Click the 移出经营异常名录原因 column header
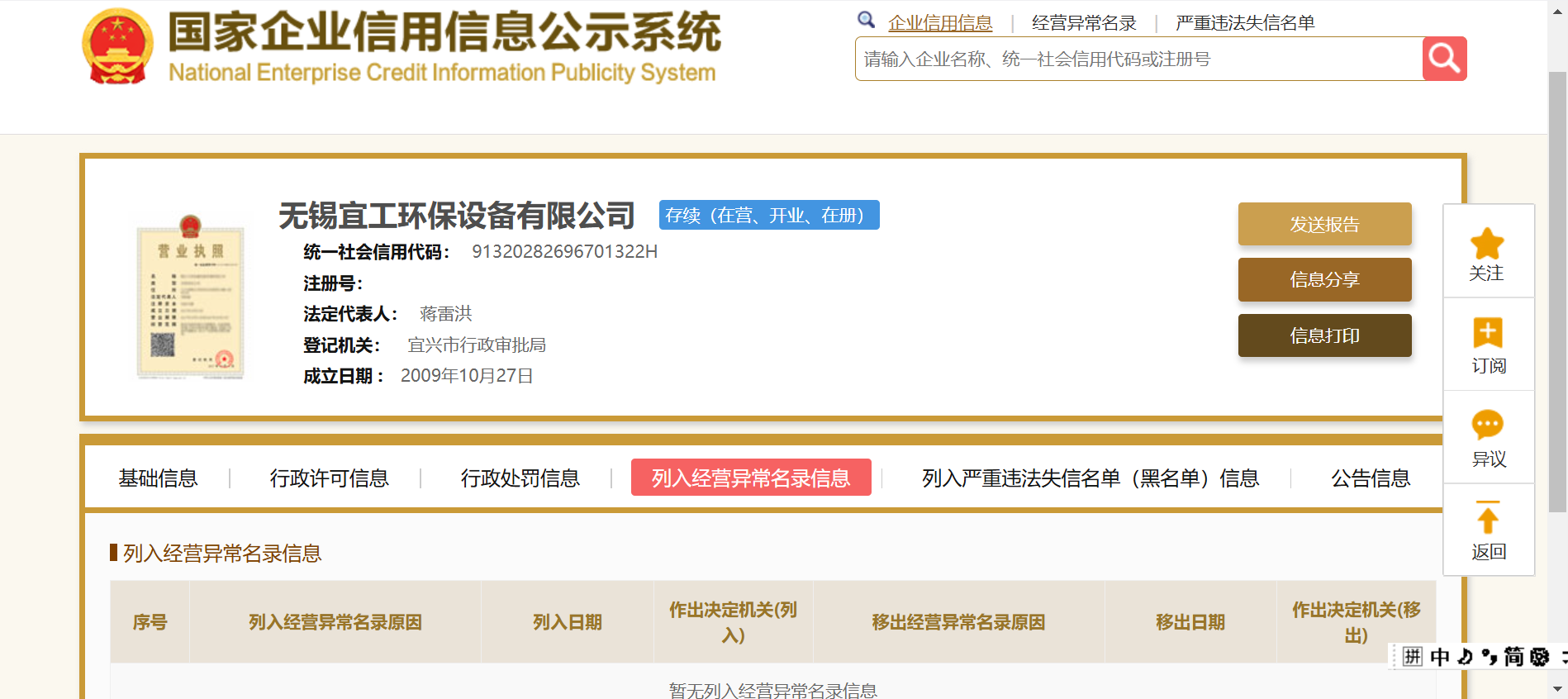The height and width of the screenshot is (699, 1568). pyautogui.click(x=959, y=622)
